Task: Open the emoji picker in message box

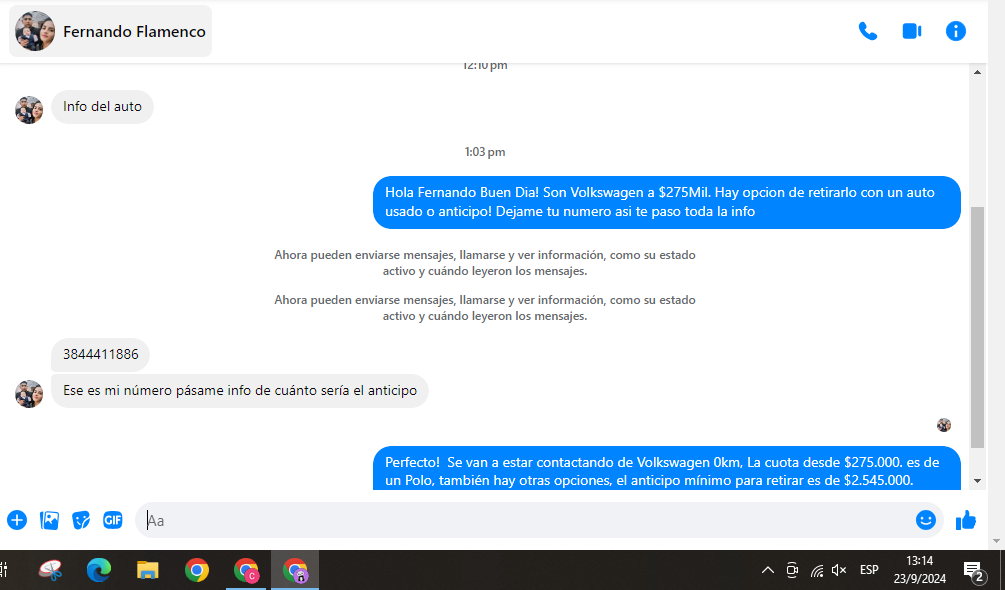Action: pyautogui.click(x=926, y=520)
